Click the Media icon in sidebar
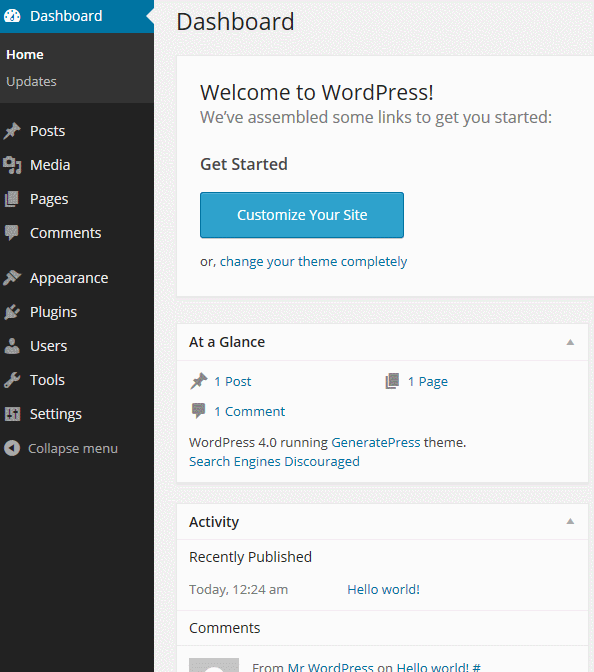Viewport: 594px width, 672px height. [x=12, y=165]
